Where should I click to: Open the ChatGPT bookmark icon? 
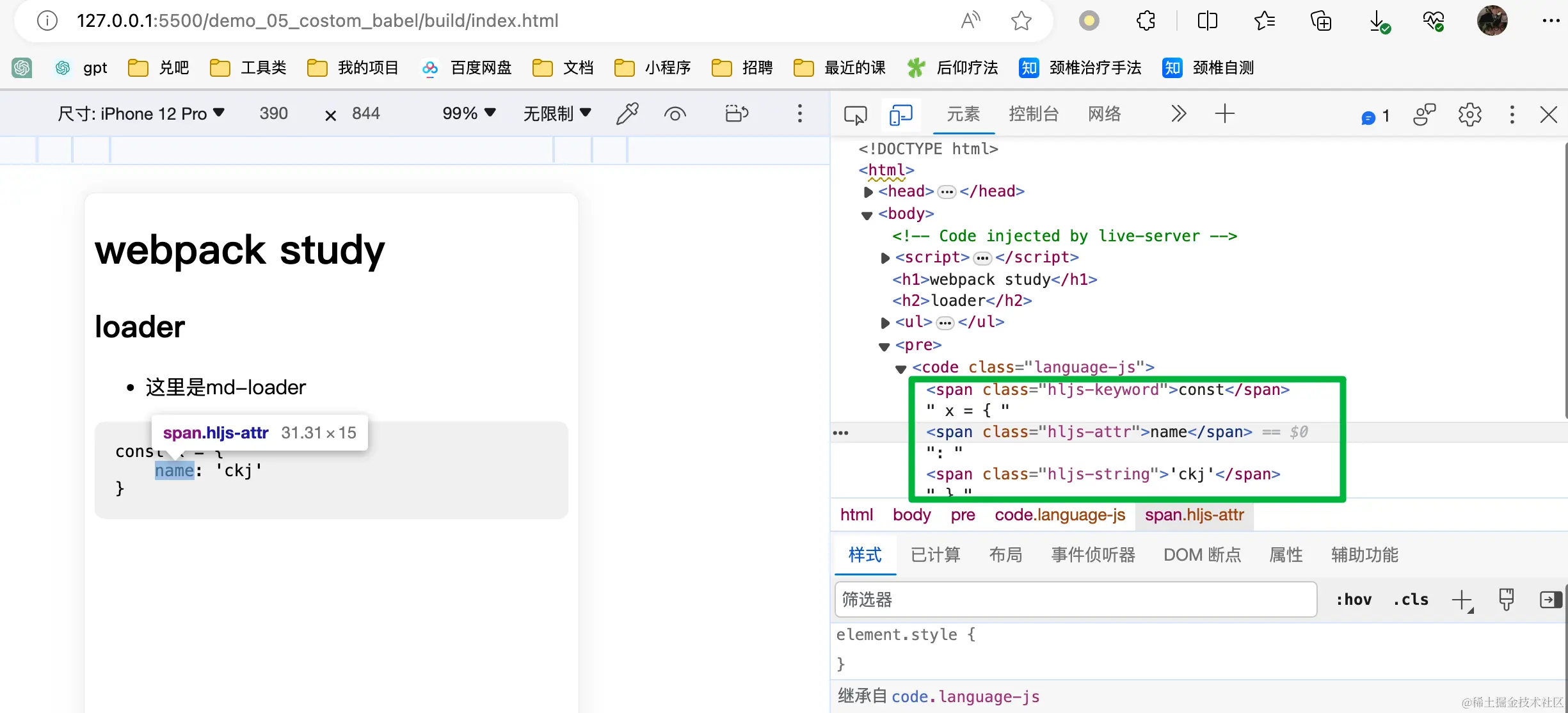tap(22, 67)
